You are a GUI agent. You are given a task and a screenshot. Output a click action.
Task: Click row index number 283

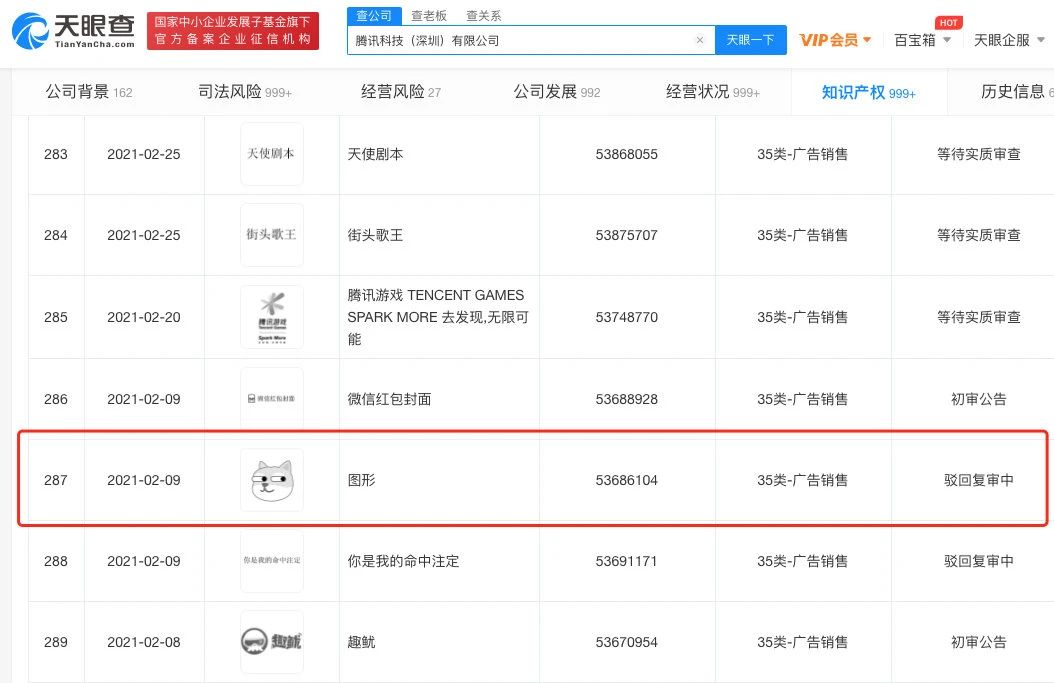[x=56, y=154]
